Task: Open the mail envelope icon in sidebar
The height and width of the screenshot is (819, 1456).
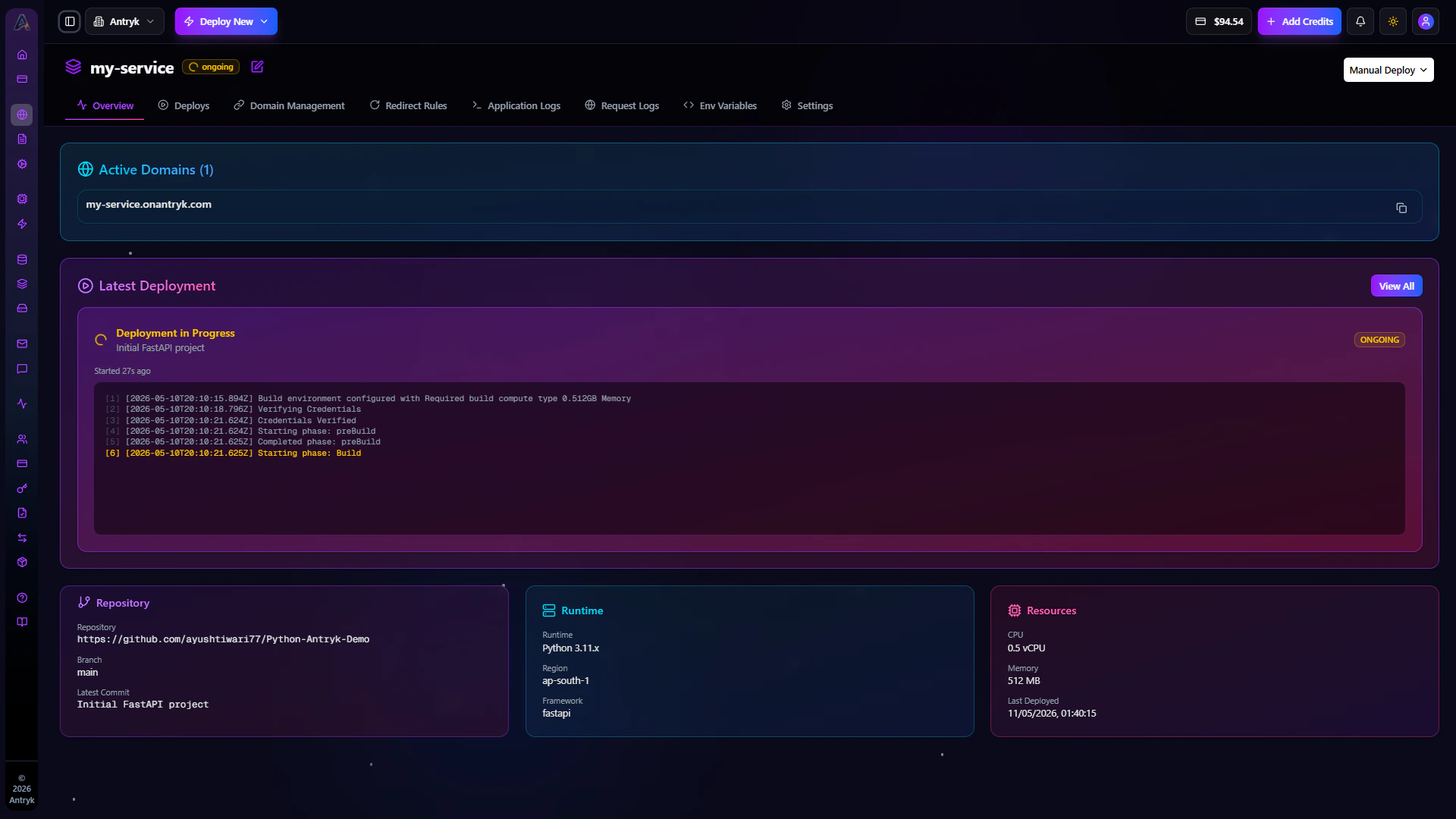Action: (x=22, y=344)
